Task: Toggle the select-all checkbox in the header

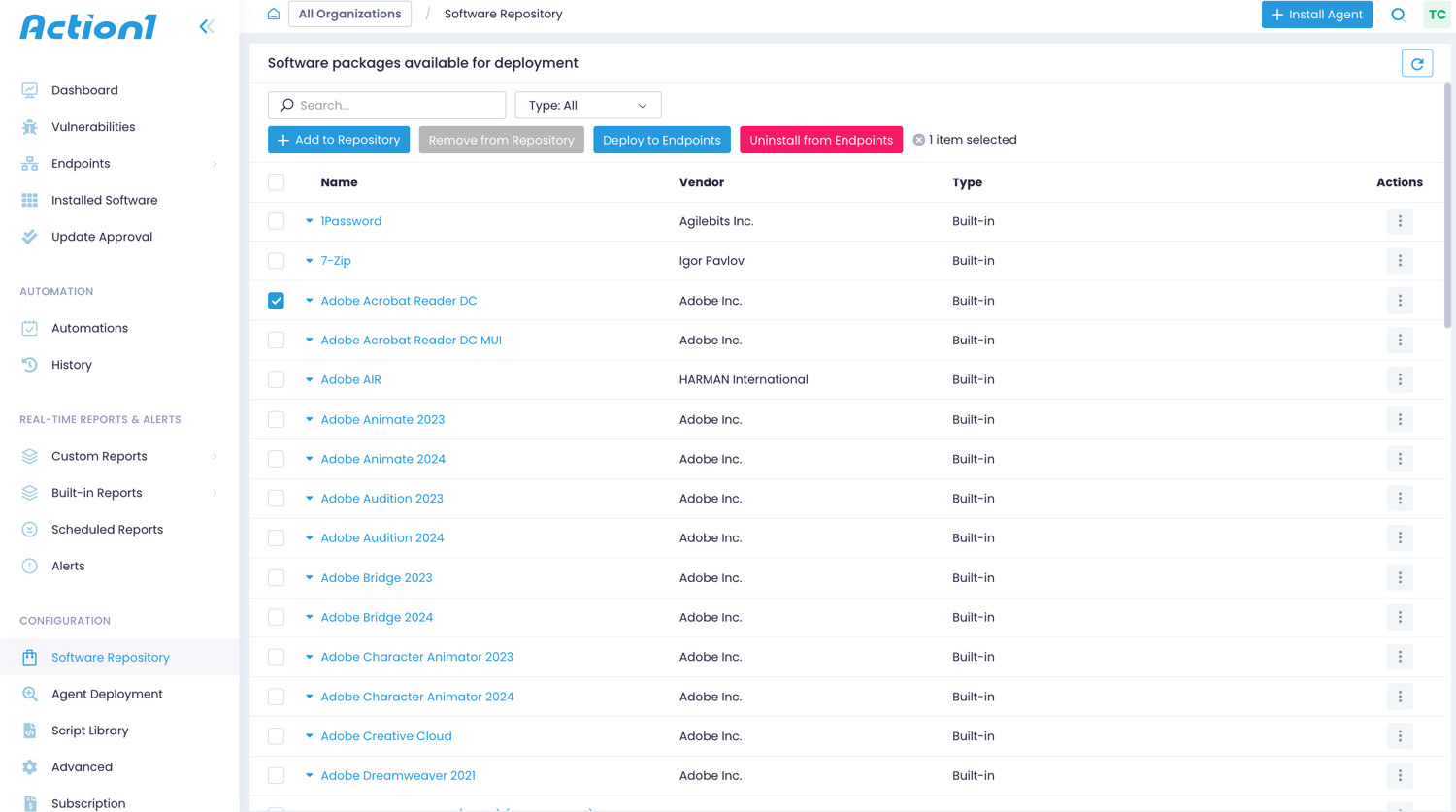Action: pos(277,182)
